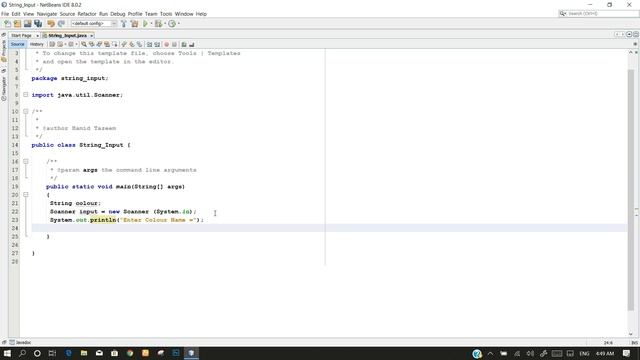Click the Toggle Rectangular Selection icon
The height and width of the screenshot is (360, 640).
(115, 44)
